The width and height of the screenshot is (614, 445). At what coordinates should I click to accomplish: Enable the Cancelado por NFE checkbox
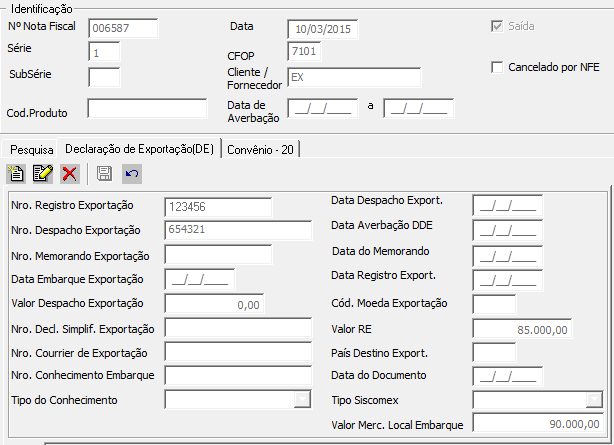pos(499,67)
